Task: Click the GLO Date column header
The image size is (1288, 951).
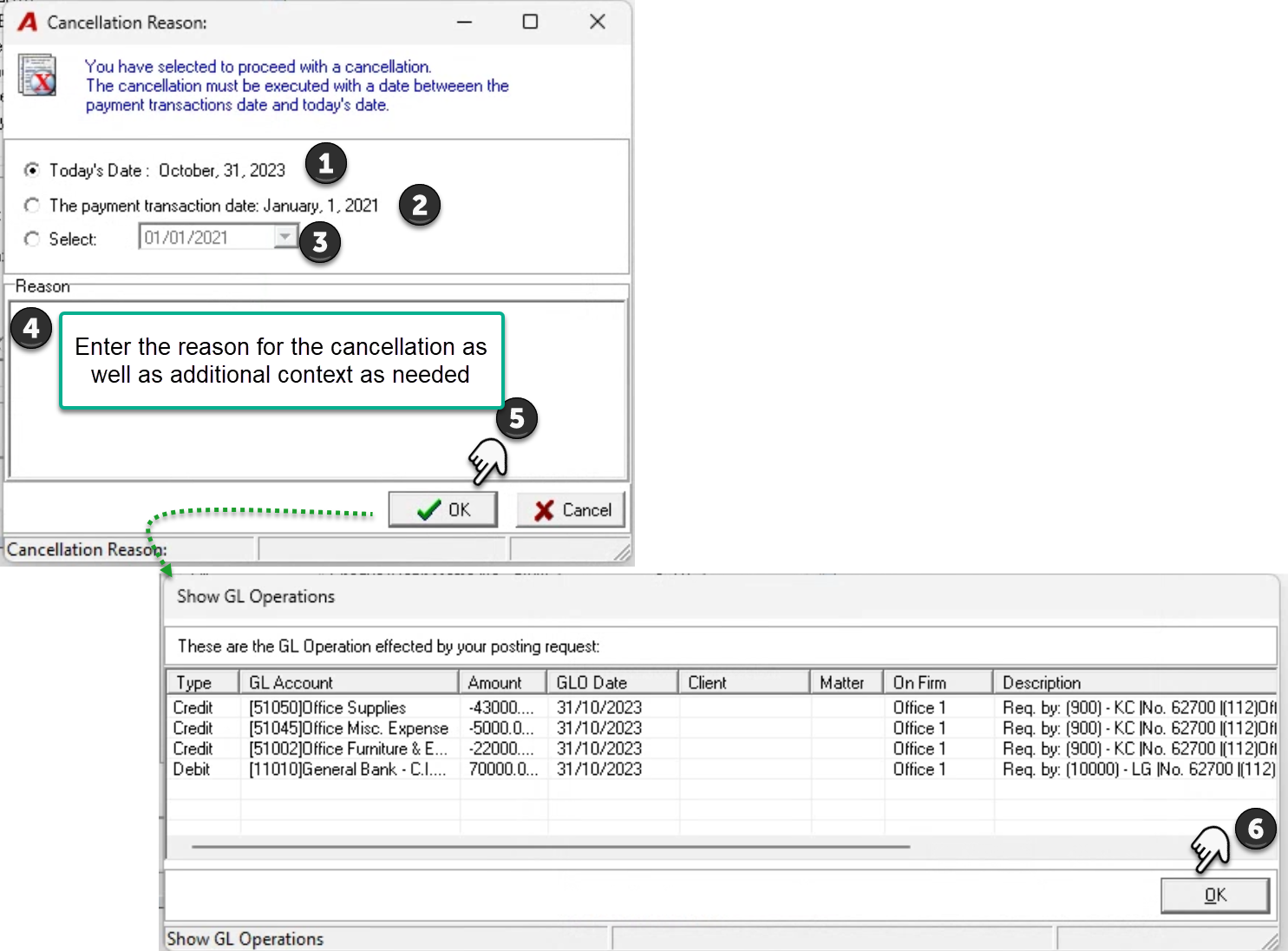Action: (612, 683)
